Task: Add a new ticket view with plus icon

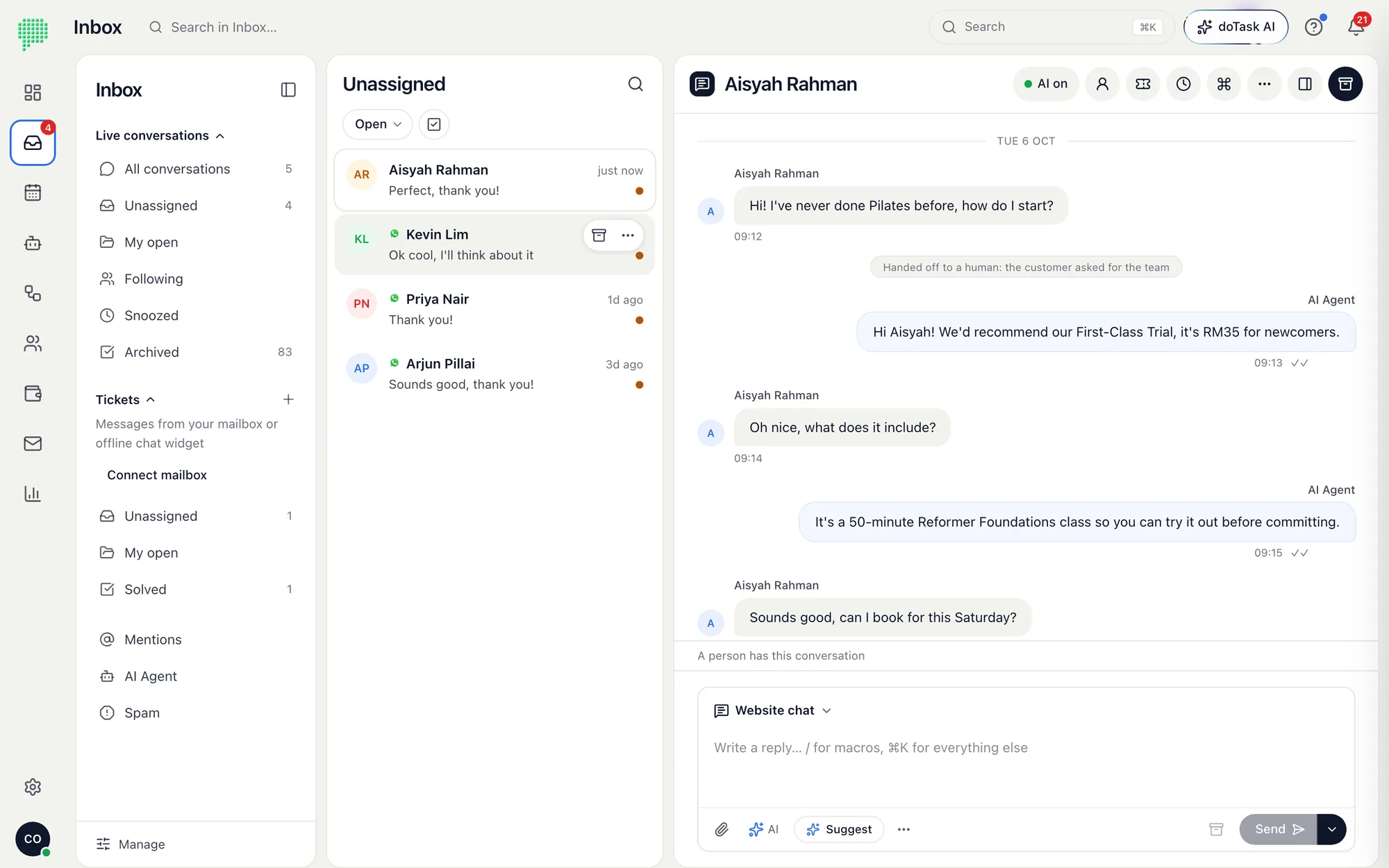Action: pos(288,399)
